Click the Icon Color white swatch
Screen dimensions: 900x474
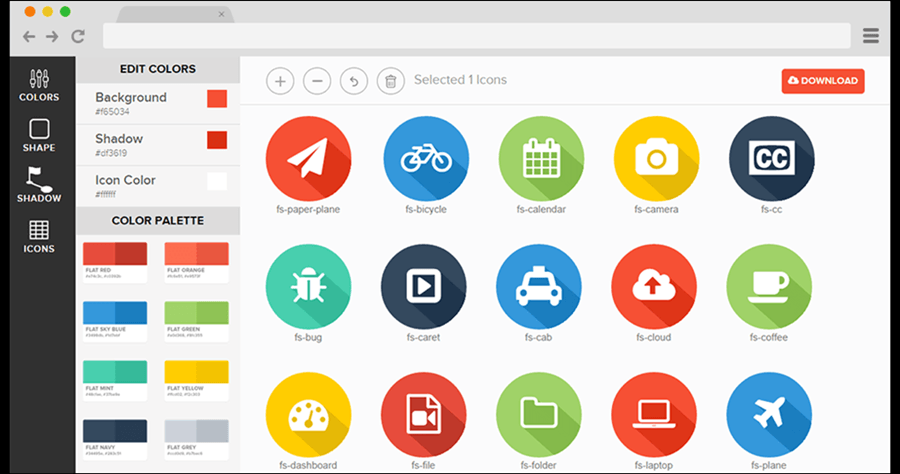tap(217, 181)
